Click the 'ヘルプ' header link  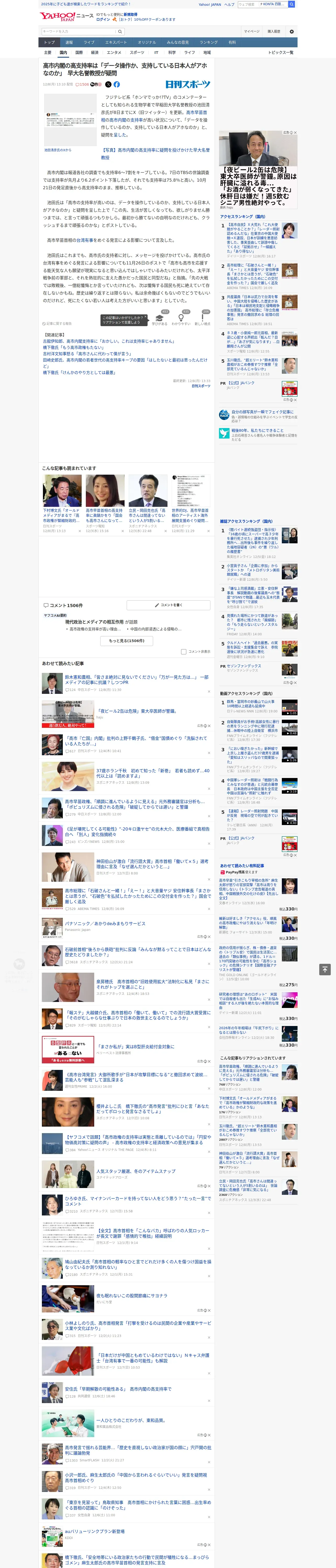coord(229,4)
